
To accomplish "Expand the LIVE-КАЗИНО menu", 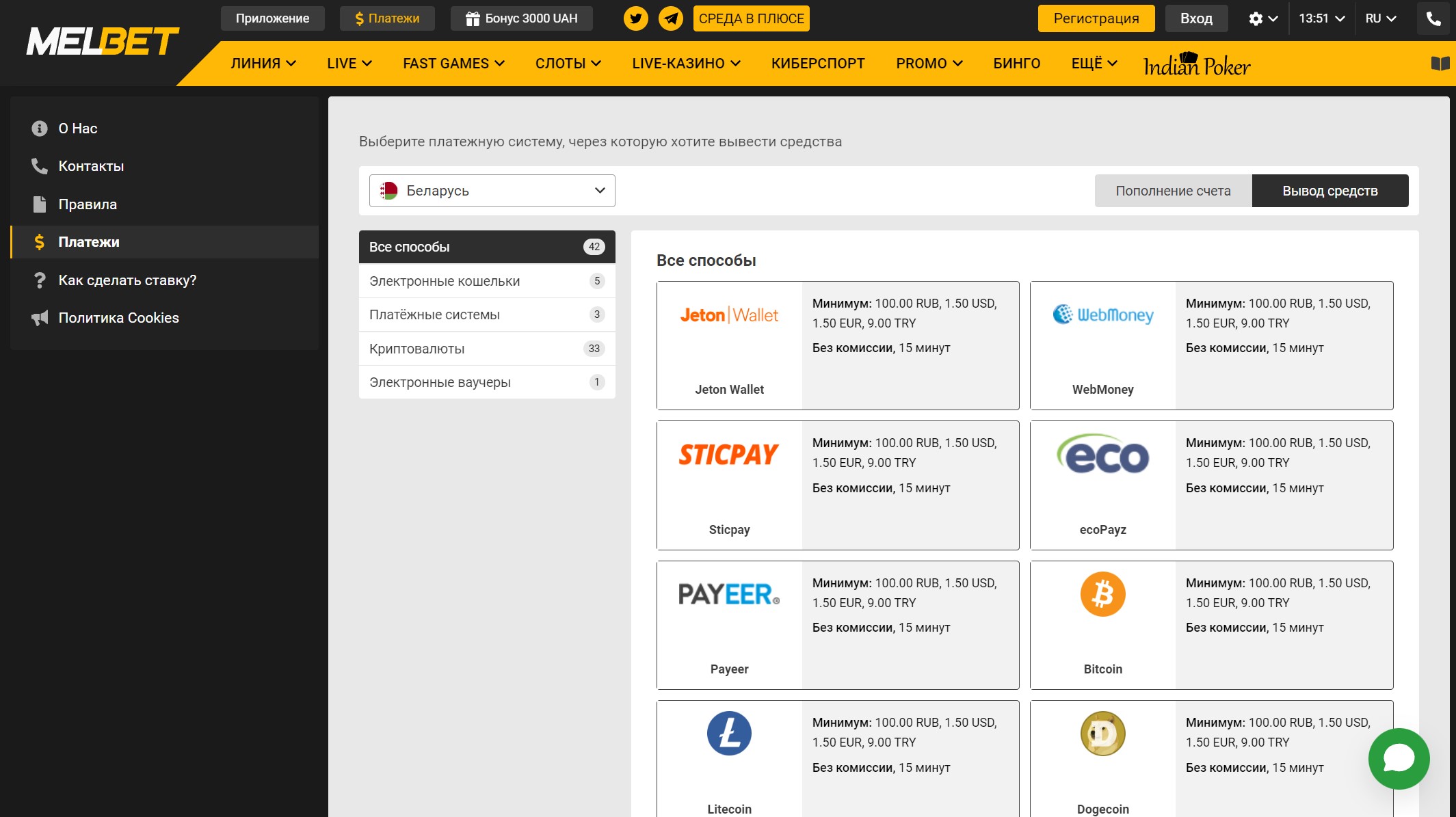I will coord(686,64).
